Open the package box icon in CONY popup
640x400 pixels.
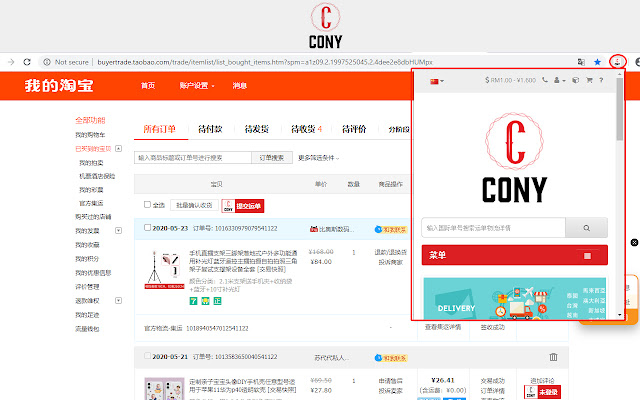(x=576, y=80)
